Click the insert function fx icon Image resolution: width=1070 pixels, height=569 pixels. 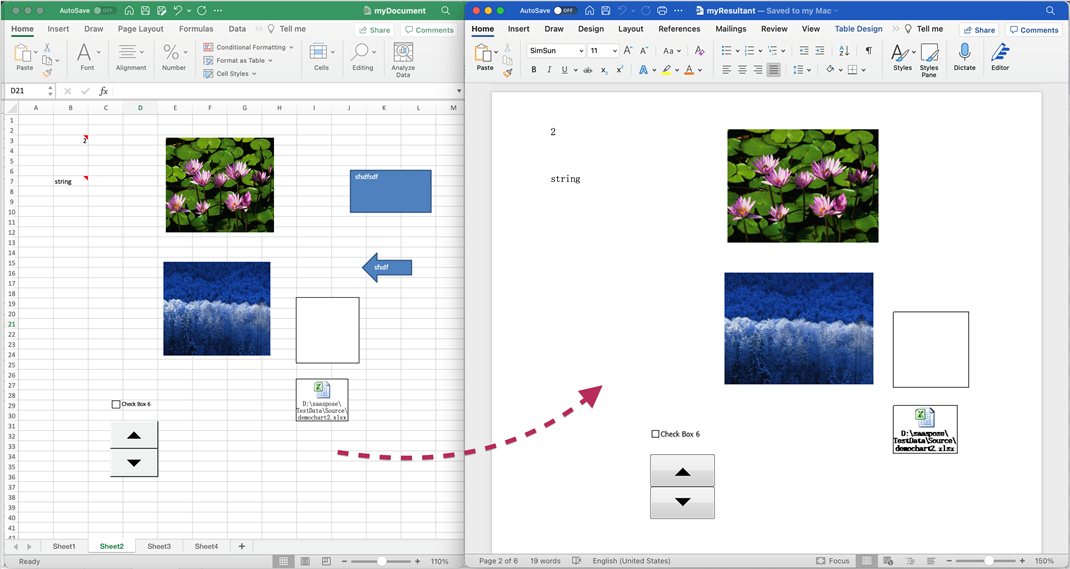pyautogui.click(x=103, y=91)
